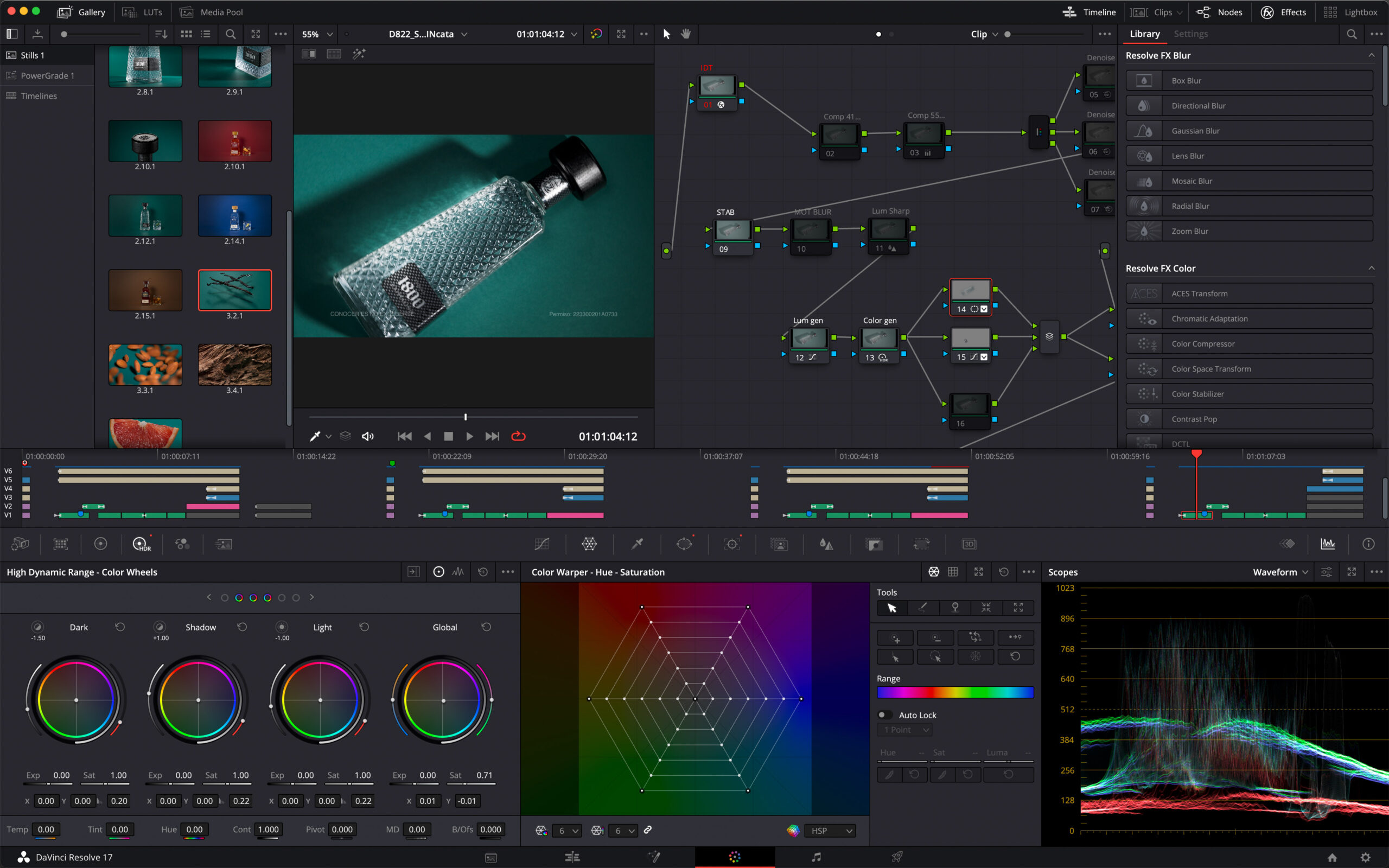
Task: Open the viewer zoom 55% dropdown
Action: (x=317, y=34)
